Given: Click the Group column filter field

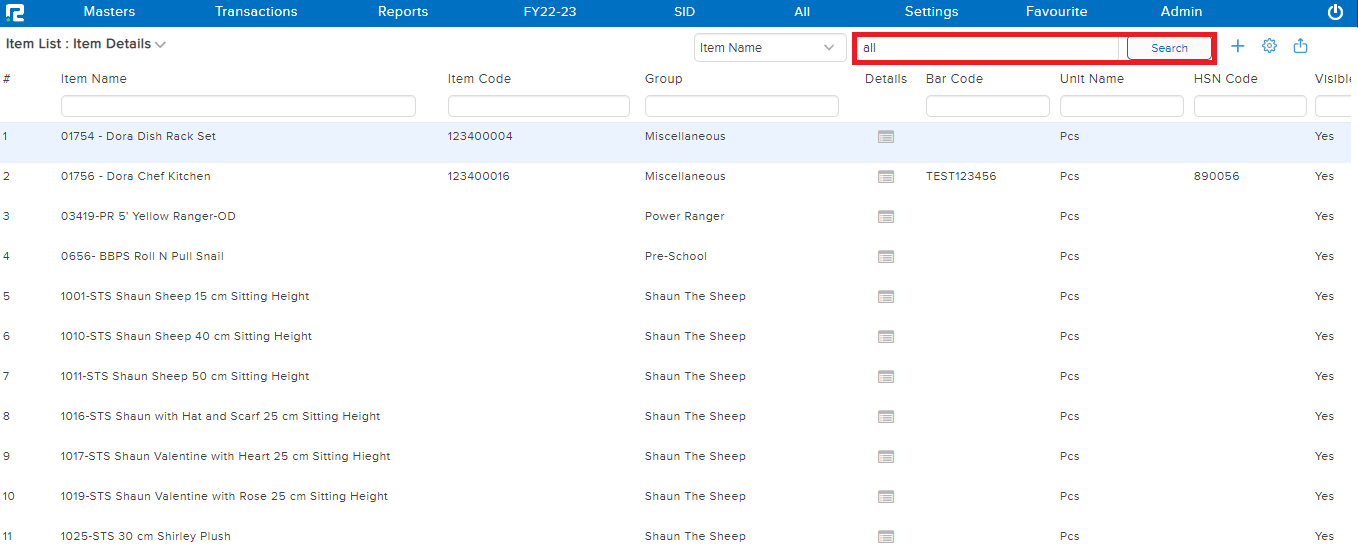Looking at the screenshot, I should click(741, 106).
